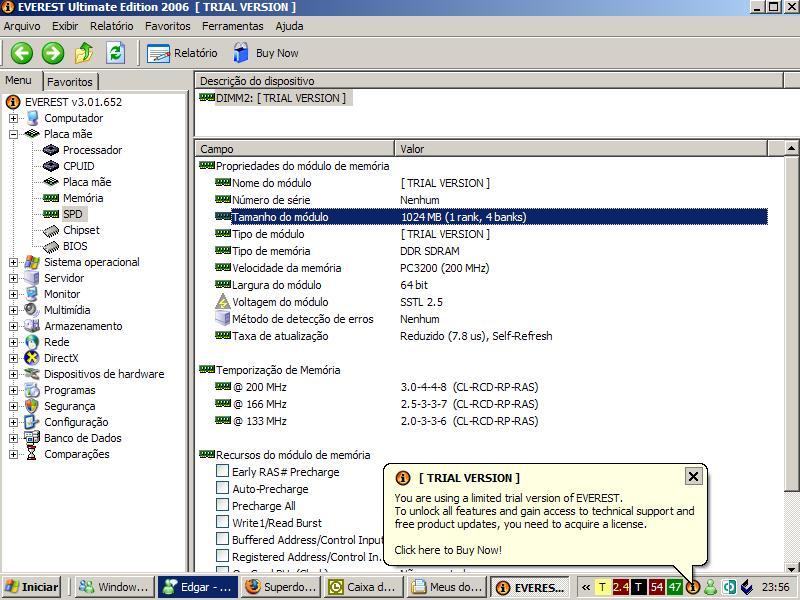Click the Dispositivos de hardware icon
This screenshot has height=600, width=800.
pyautogui.click(x=32, y=374)
